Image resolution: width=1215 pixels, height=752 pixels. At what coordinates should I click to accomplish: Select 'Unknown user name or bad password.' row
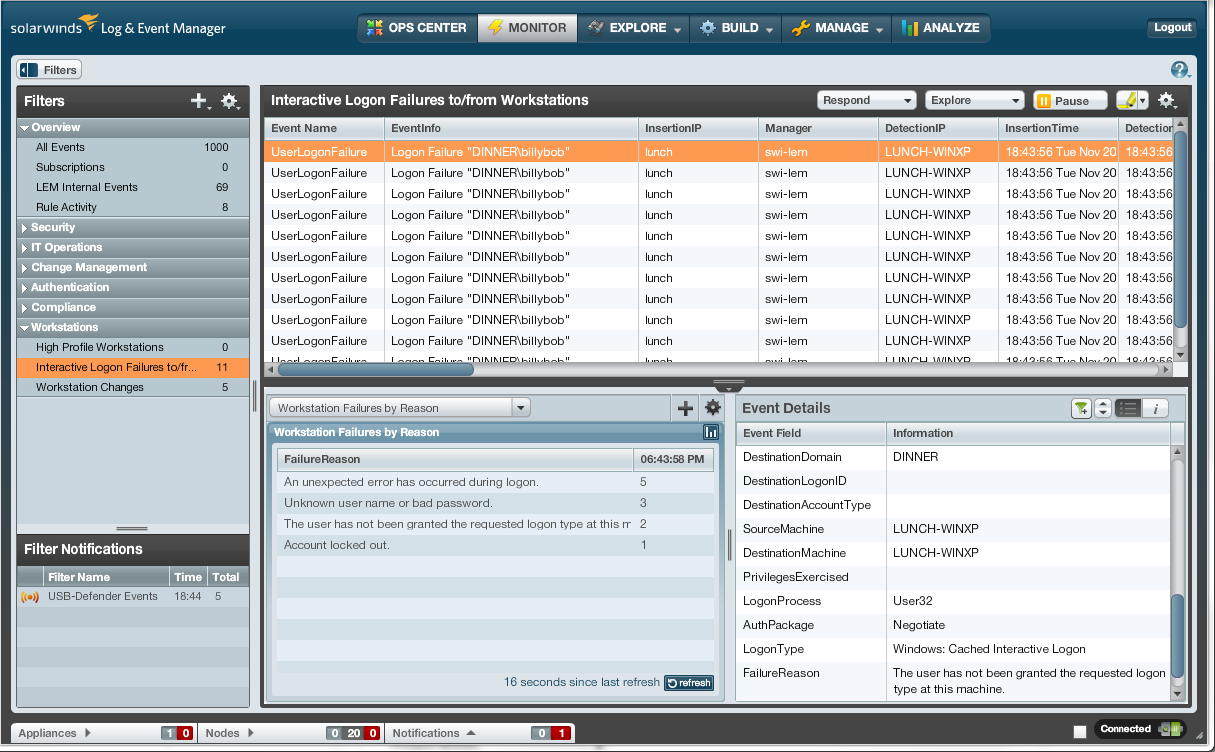[496, 503]
